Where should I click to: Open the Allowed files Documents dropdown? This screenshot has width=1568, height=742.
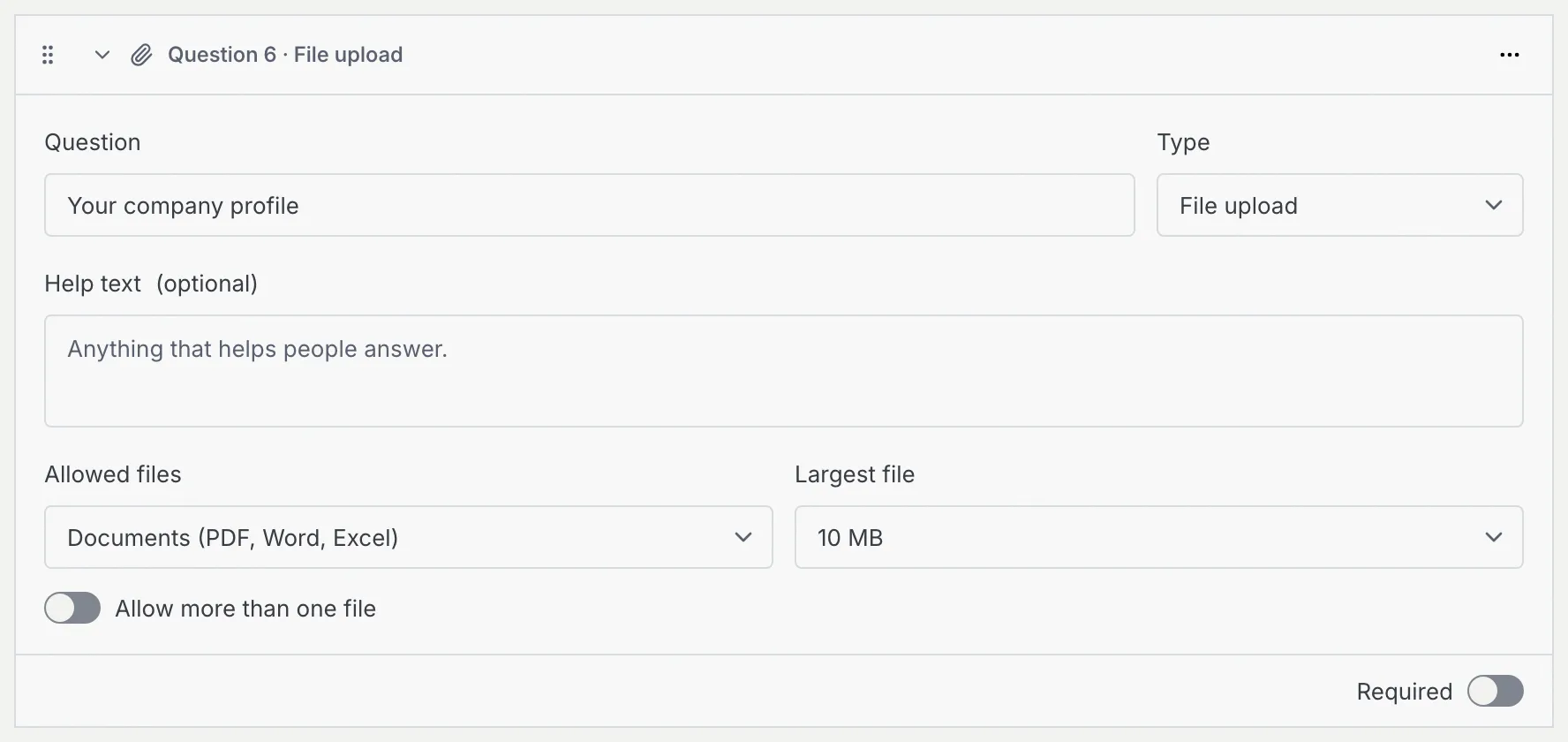409,537
